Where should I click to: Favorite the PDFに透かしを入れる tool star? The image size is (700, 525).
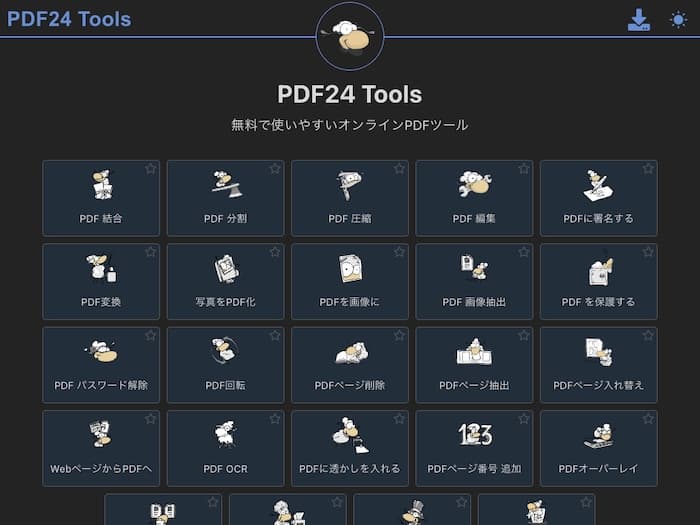399,419
